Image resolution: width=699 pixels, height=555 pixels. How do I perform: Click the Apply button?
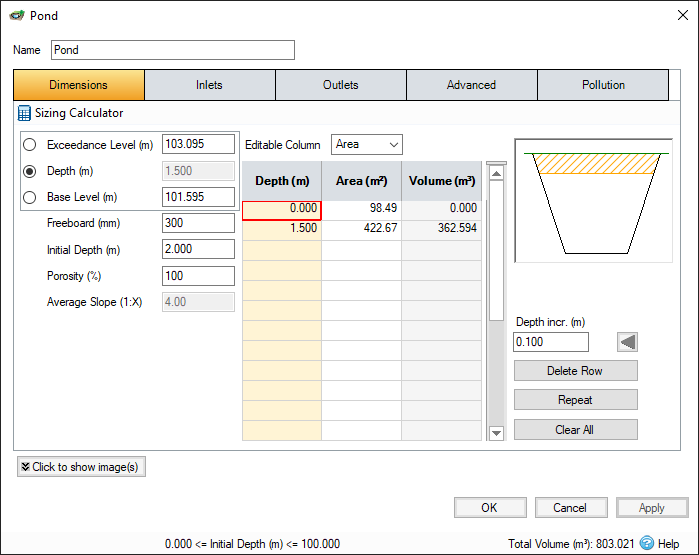tap(652, 508)
